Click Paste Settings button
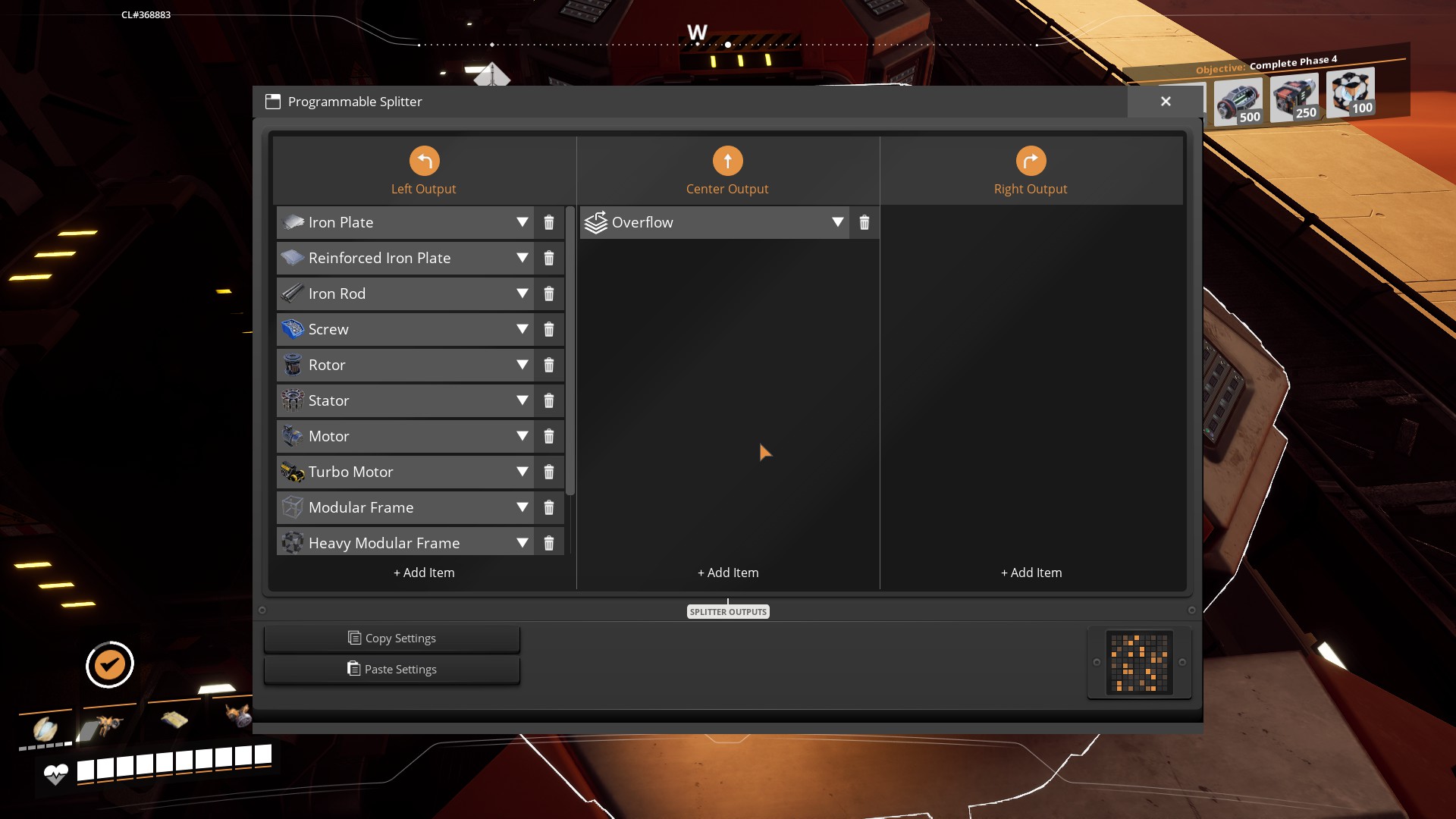This screenshot has height=819, width=1456. 392,670
